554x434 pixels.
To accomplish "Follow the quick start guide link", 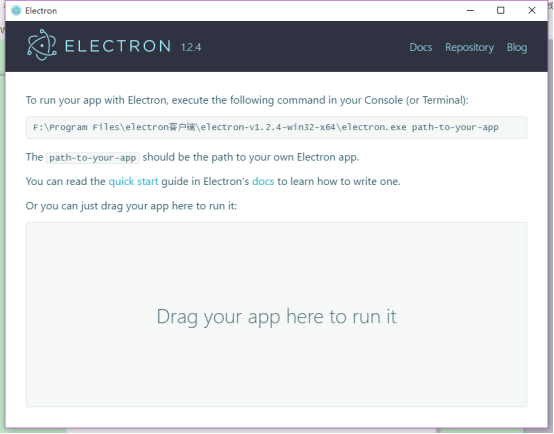I will (133, 181).
